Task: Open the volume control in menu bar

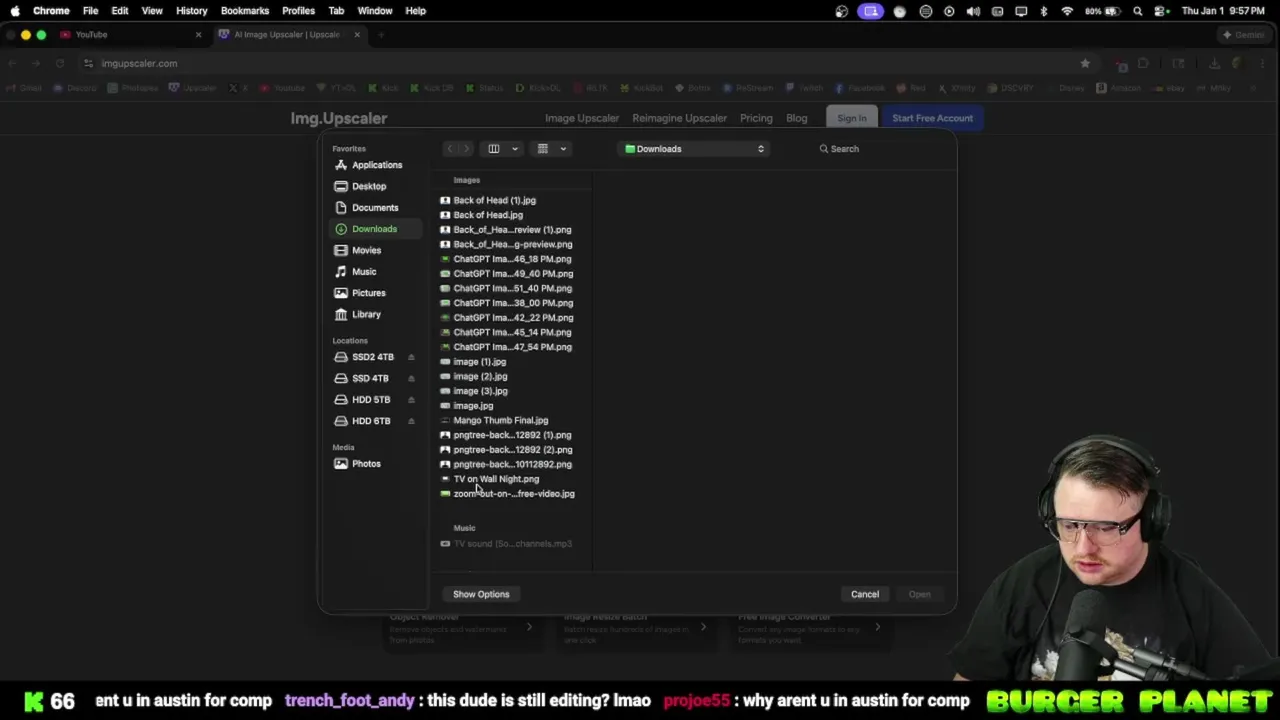Action: click(973, 11)
